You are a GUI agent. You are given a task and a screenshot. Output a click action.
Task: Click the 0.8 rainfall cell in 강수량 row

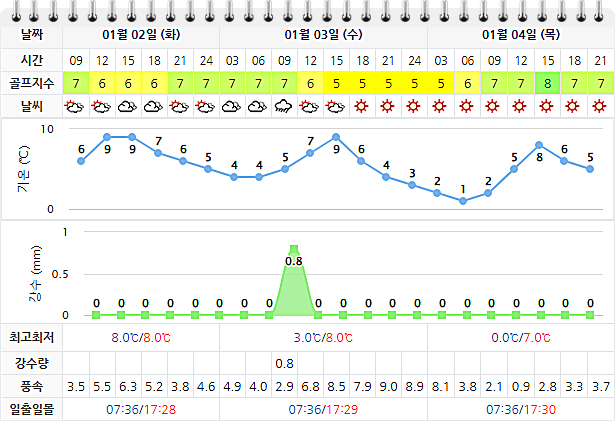tap(284, 364)
